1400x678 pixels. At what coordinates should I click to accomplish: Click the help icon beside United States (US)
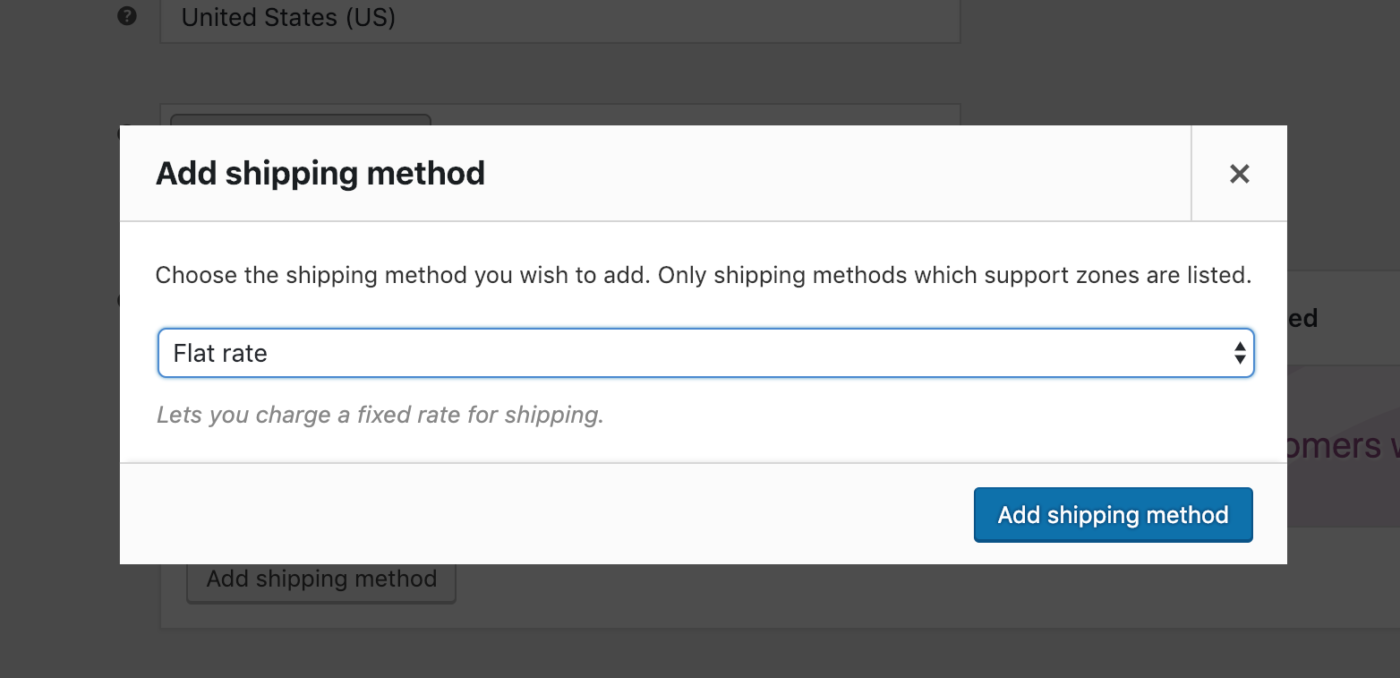[126, 14]
